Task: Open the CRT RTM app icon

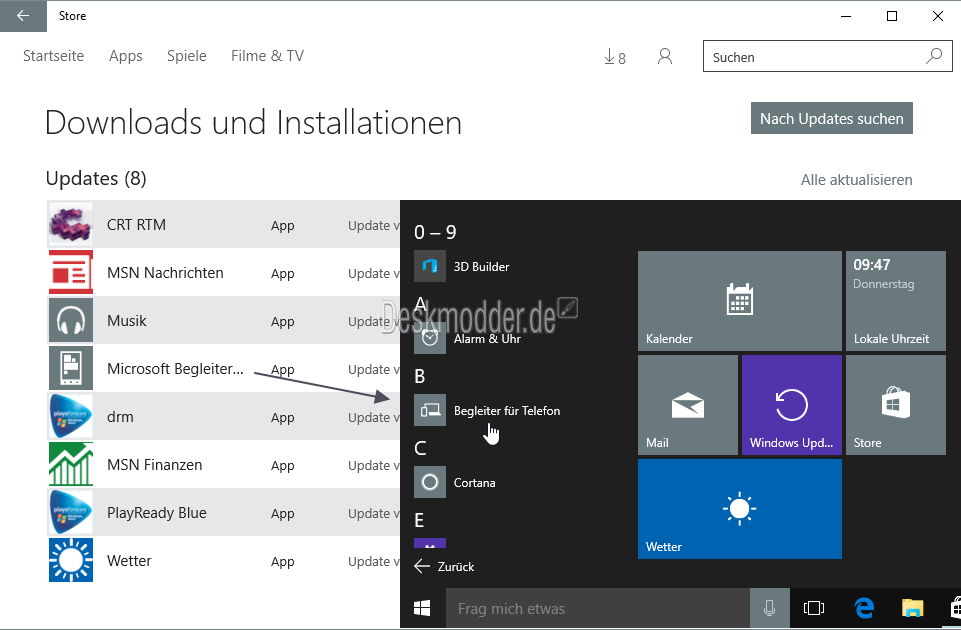Action: point(70,224)
